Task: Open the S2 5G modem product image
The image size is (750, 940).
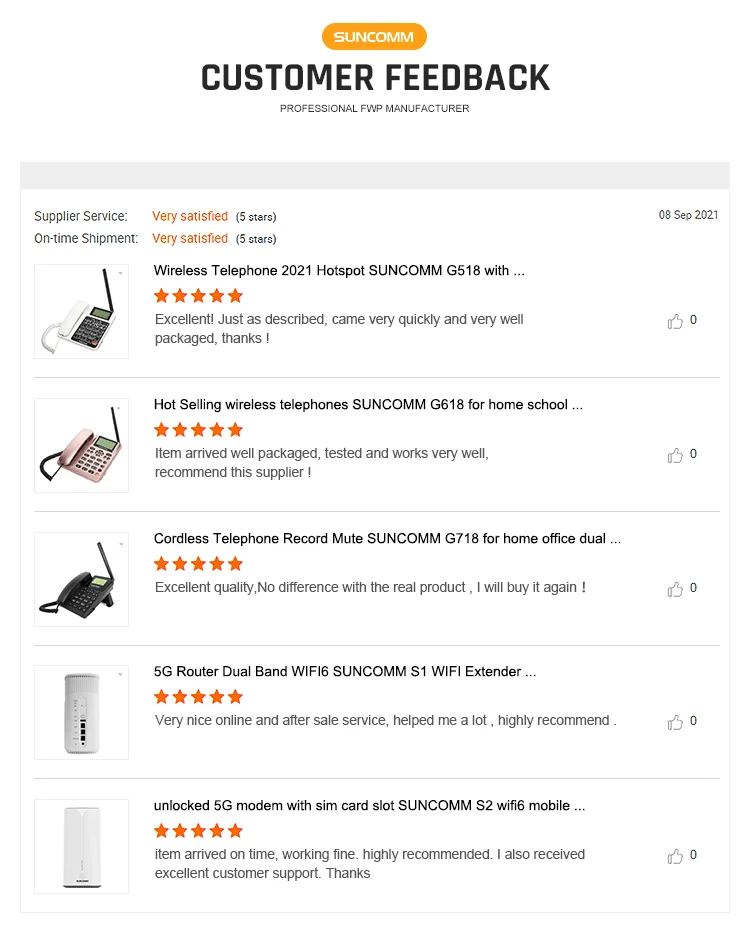Action: pyautogui.click(x=81, y=846)
